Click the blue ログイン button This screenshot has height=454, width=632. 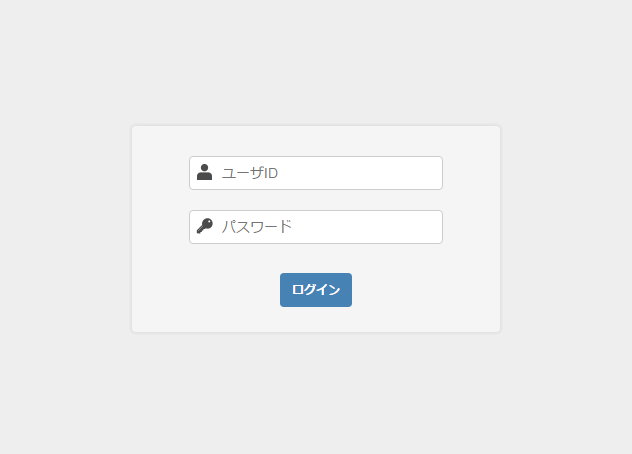pyautogui.click(x=316, y=290)
